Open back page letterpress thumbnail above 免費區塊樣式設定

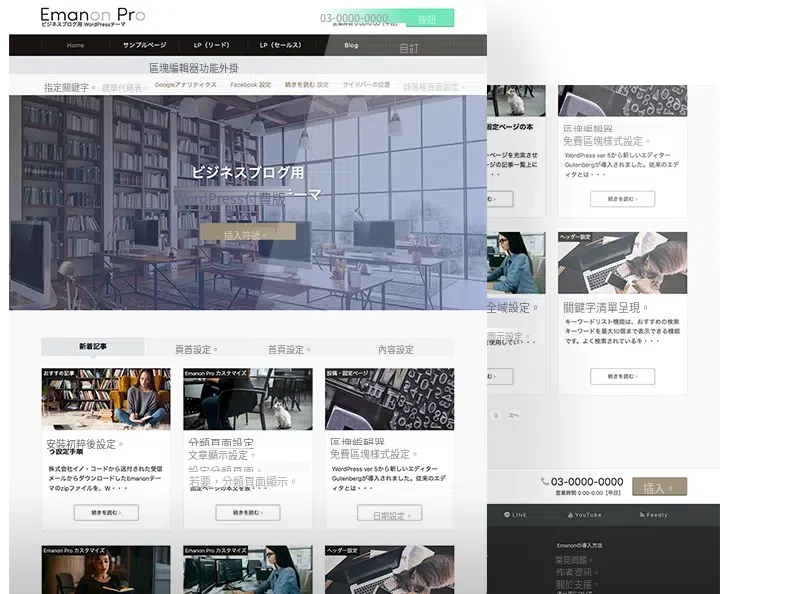point(622,101)
